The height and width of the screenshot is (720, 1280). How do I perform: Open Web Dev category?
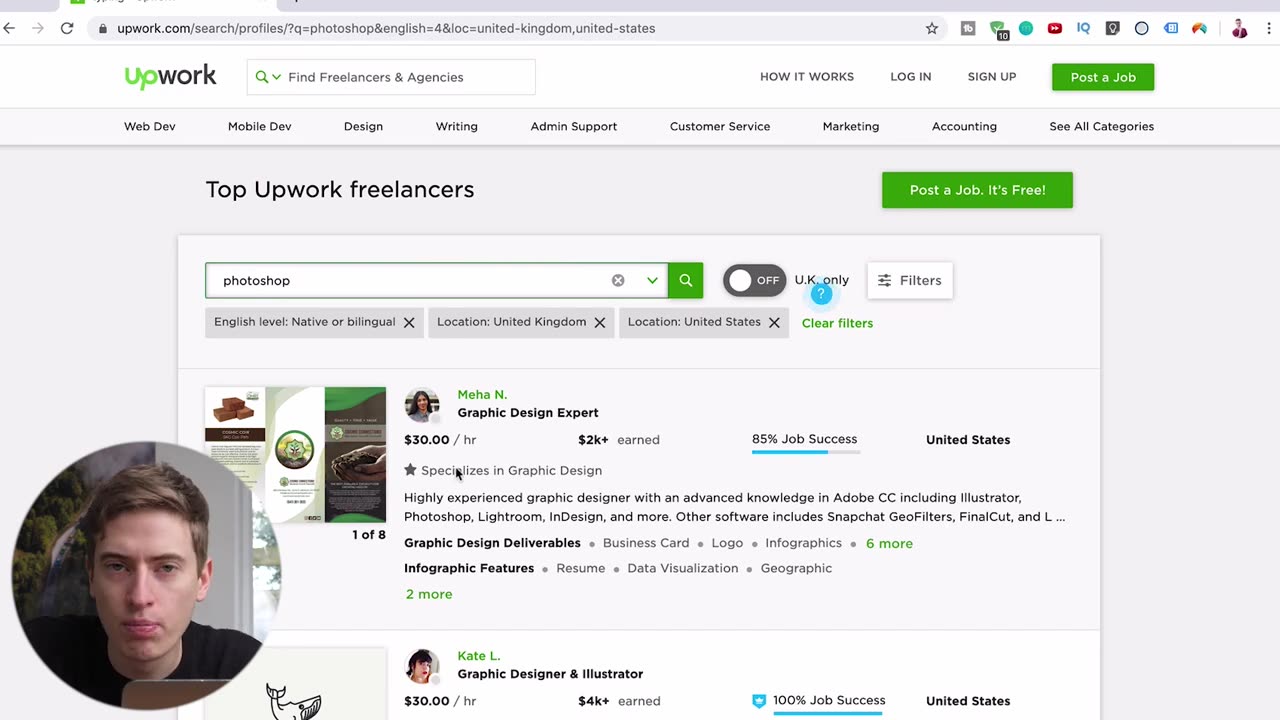tap(150, 126)
